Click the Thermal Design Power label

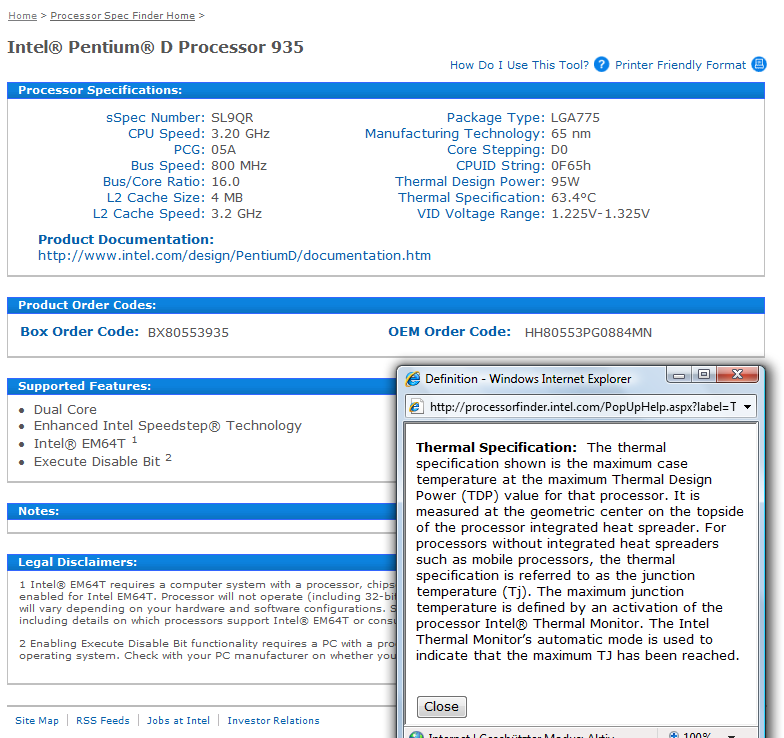click(470, 182)
